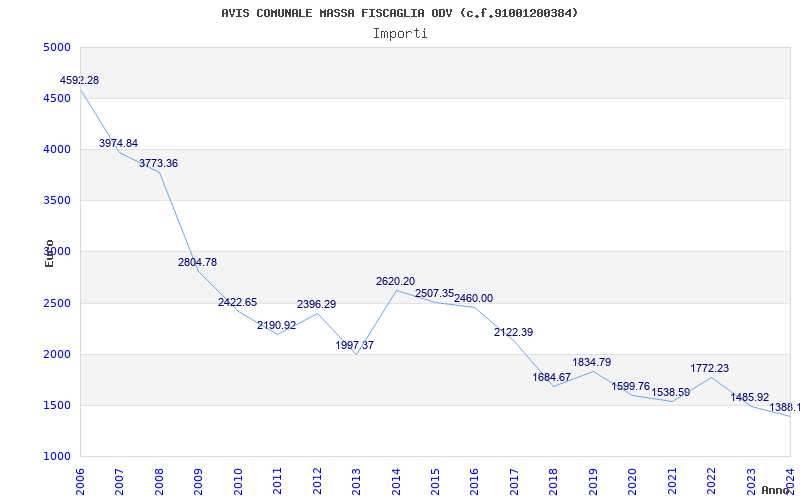Click the Importi subtitle

pyautogui.click(x=400, y=34)
